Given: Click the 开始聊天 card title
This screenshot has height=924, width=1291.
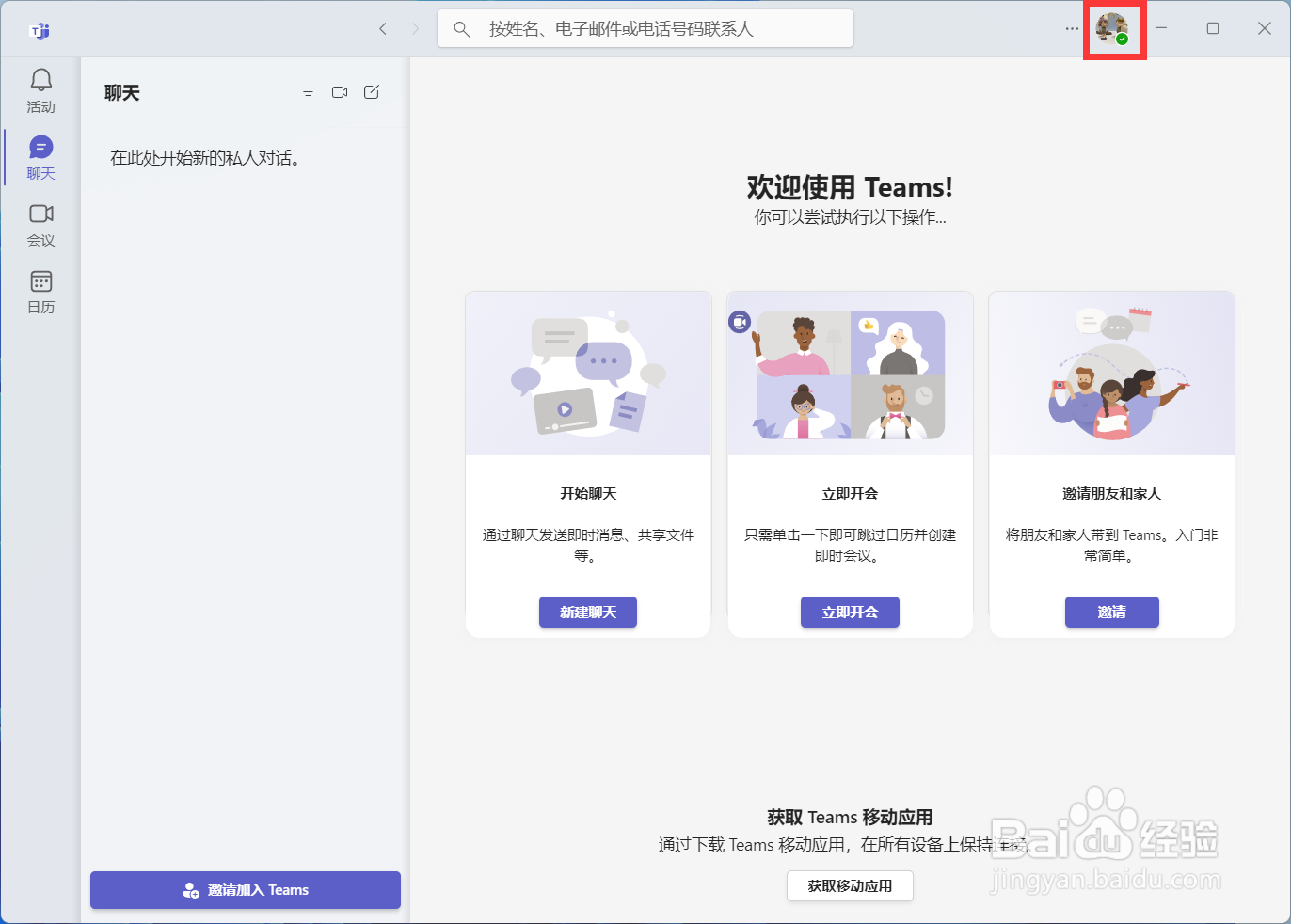Looking at the screenshot, I should click(588, 494).
